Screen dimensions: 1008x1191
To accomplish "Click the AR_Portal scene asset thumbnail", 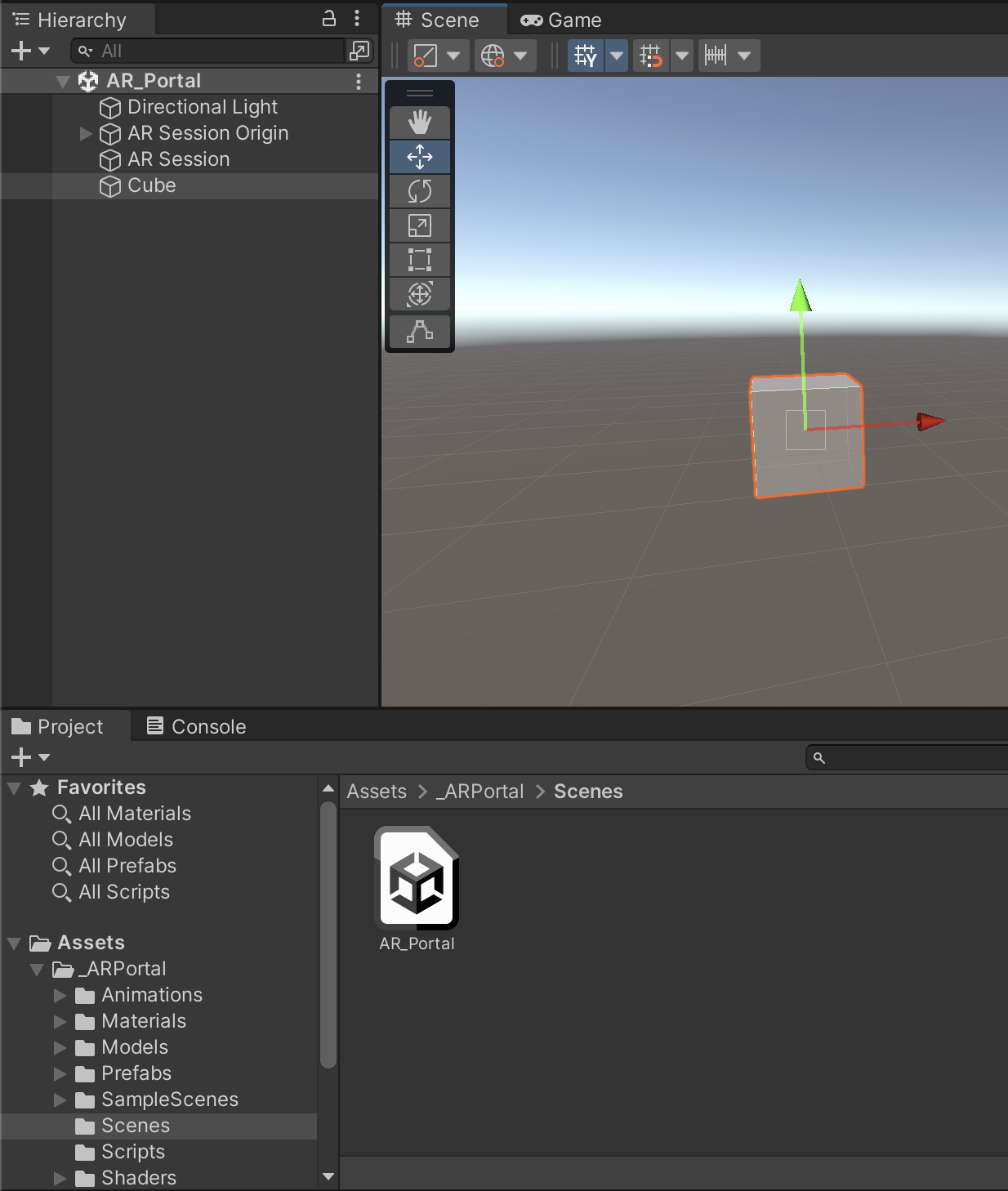I will 417,879.
